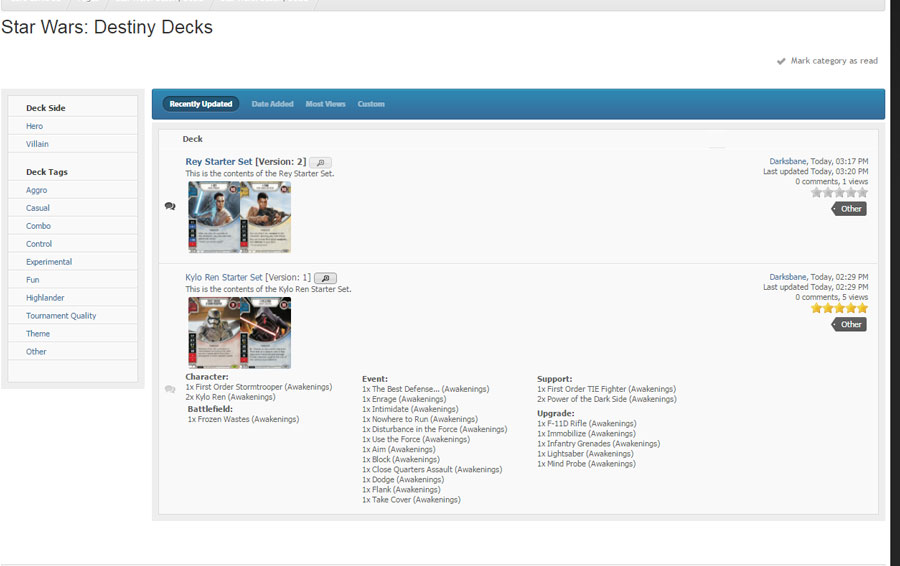Click the 1x Aim (Awakenings) entry
900x566 pixels.
(x=399, y=449)
